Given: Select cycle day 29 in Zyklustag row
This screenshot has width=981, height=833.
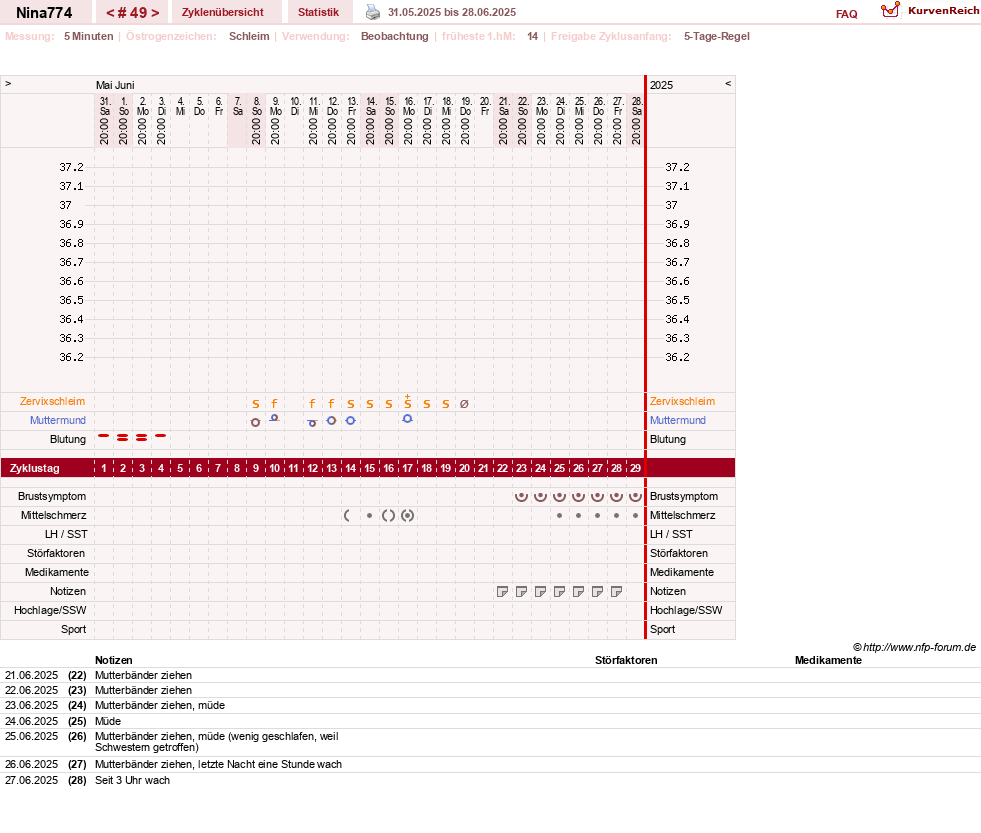Looking at the screenshot, I should point(635,468).
